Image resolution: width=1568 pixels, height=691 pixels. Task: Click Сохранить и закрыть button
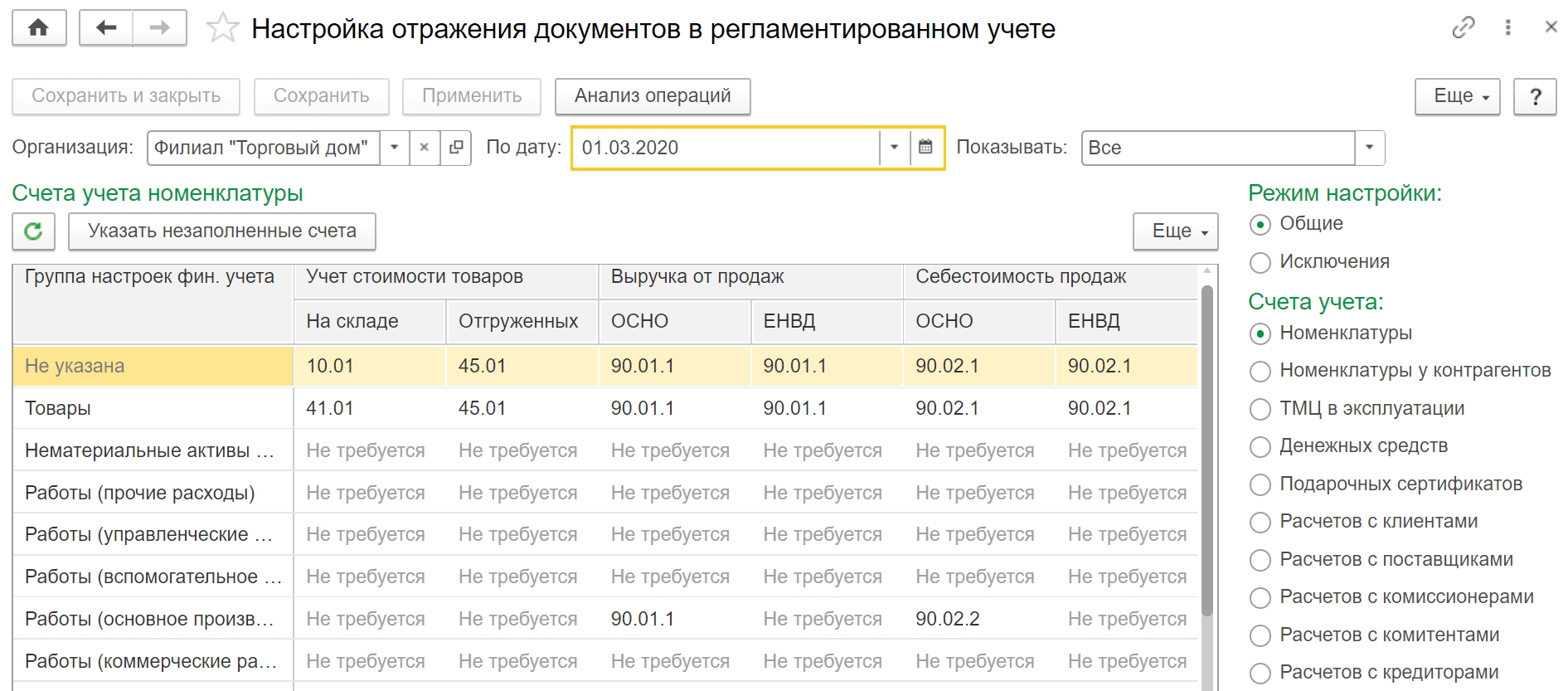pyautogui.click(x=126, y=96)
